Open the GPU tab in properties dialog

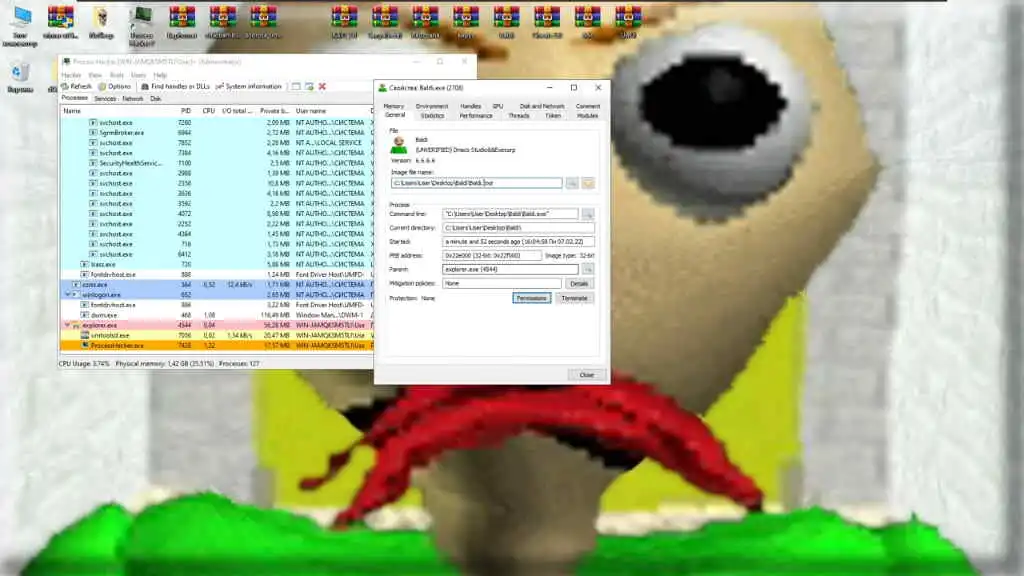[498, 106]
